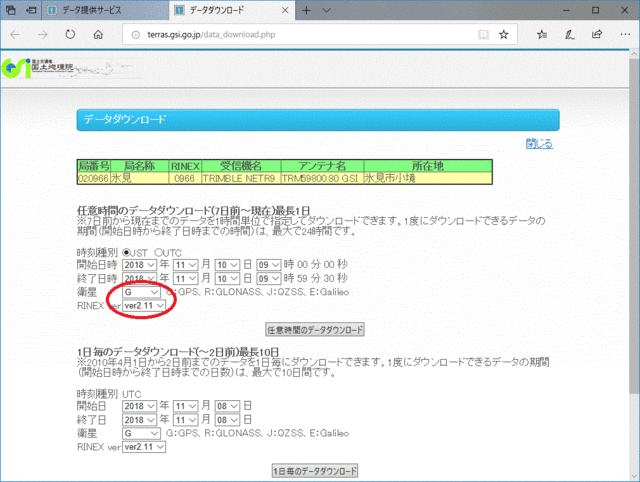Image resolution: width=640 pixels, height=482 pixels.
Task: Open the 終了日 day 08 dropdown
Action: coord(227,420)
